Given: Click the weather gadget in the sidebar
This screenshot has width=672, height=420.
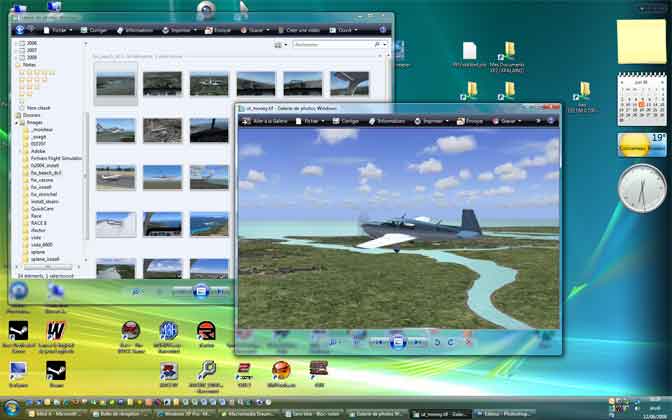Looking at the screenshot, I should [x=641, y=145].
